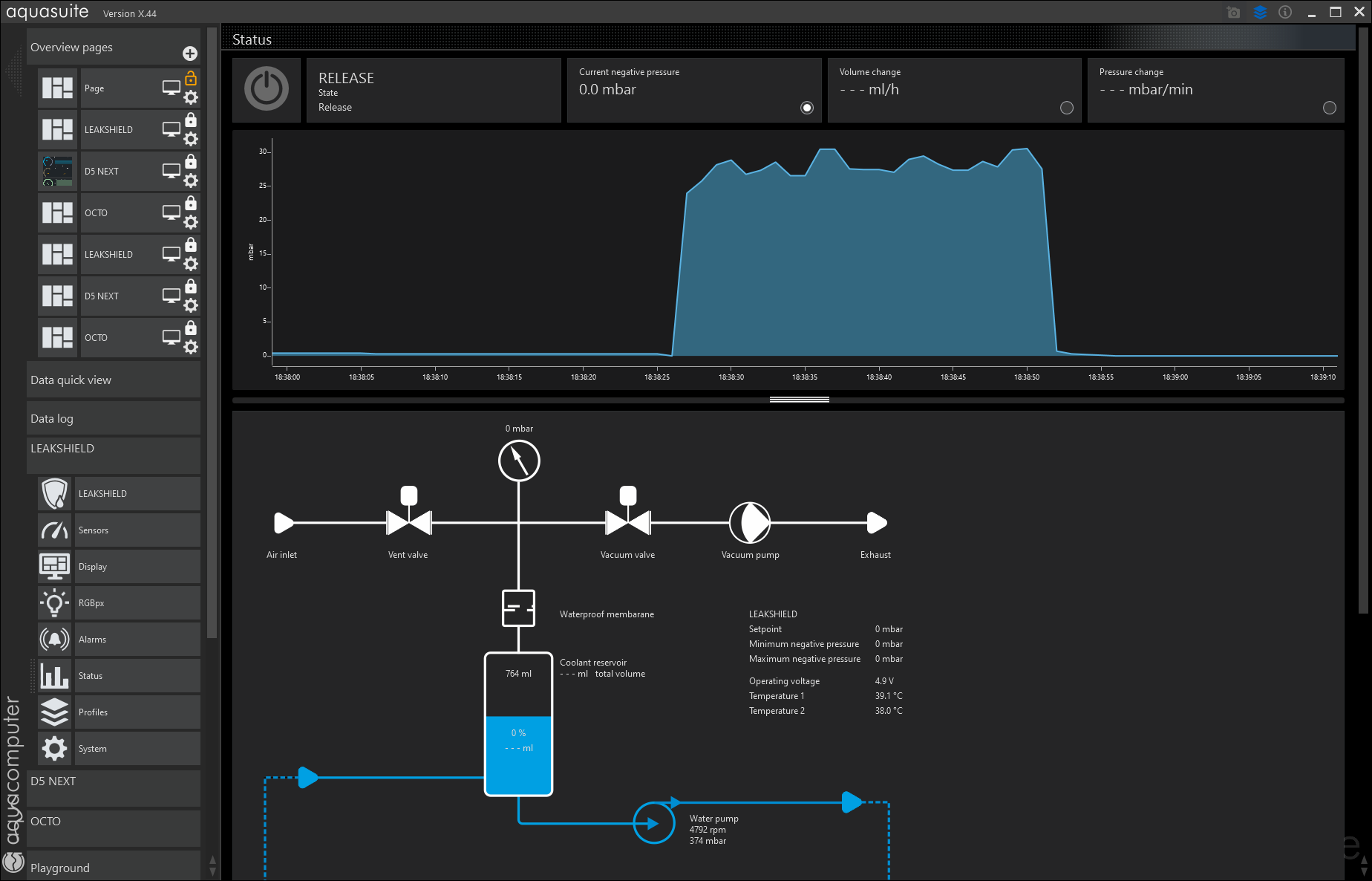Screen dimensions: 1372x881
Task: Select Pressure change radio button
Action: click(1330, 108)
